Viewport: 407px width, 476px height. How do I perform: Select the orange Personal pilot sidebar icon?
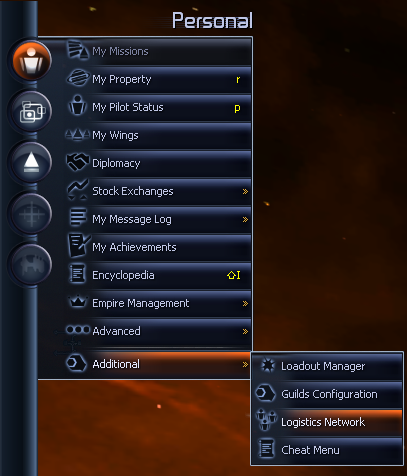click(x=31, y=60)
